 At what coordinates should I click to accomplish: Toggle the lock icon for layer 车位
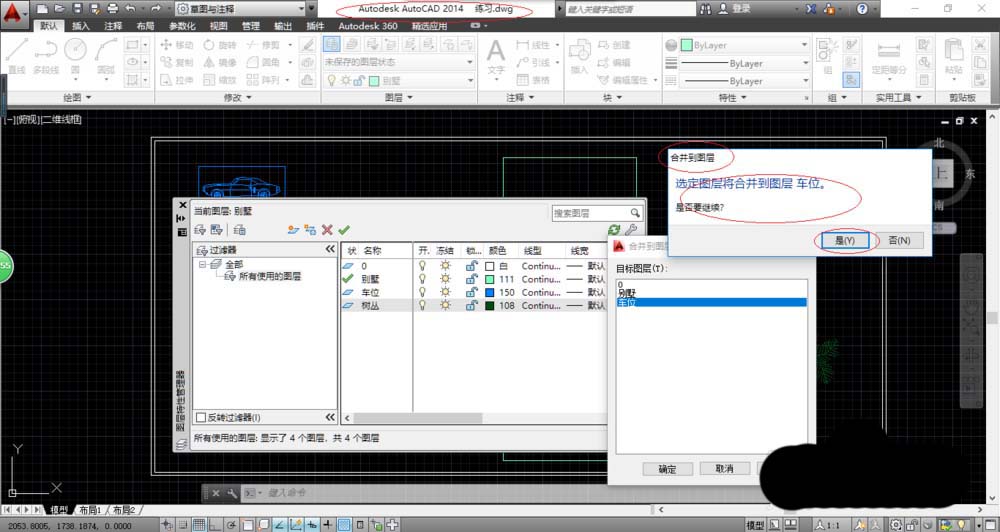[x=471, y=293]
